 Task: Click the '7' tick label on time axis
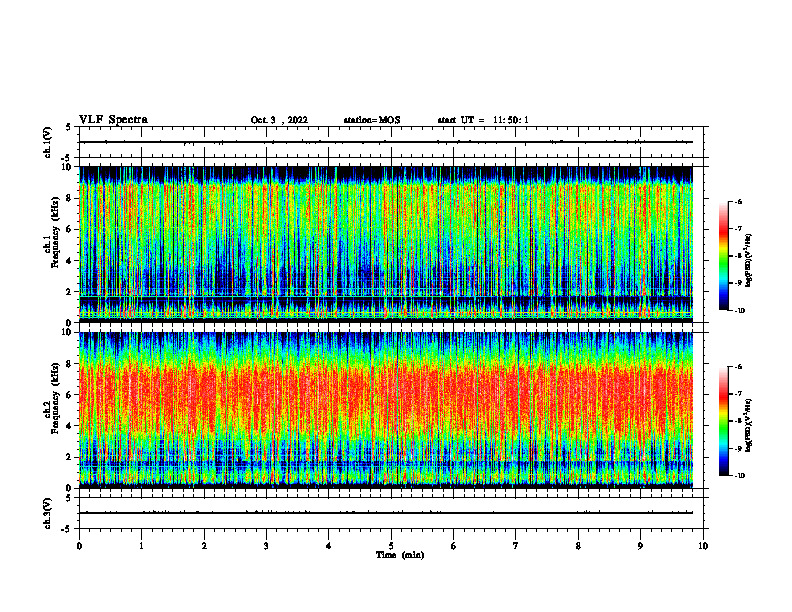pyautogui.click(x=516, y=546)
